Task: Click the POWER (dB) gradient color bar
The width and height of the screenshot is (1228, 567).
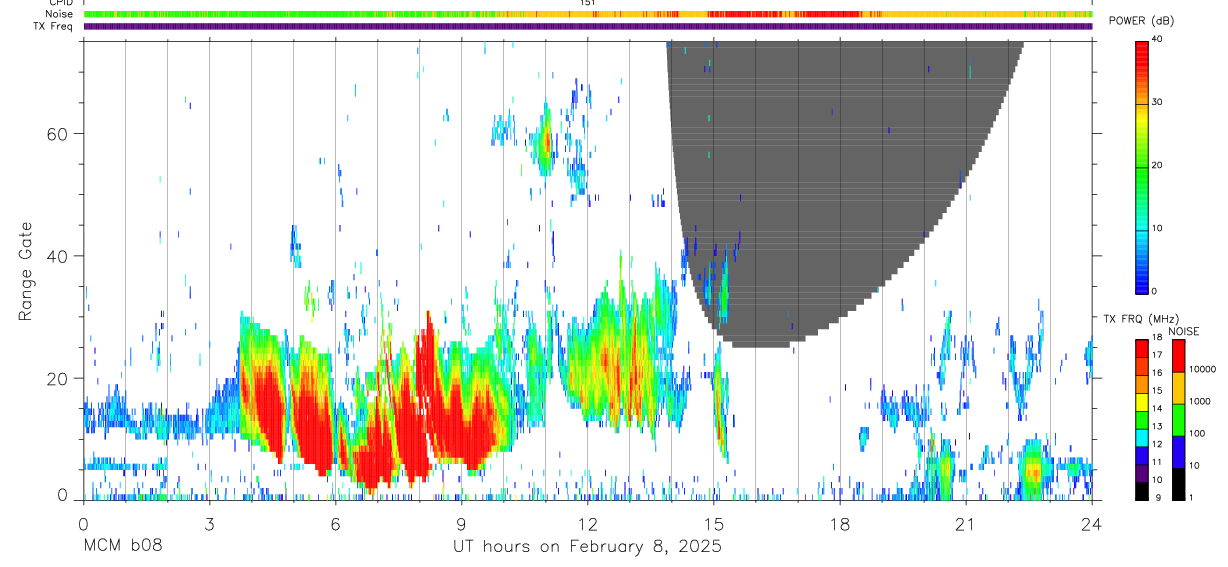Action: 1142,166
